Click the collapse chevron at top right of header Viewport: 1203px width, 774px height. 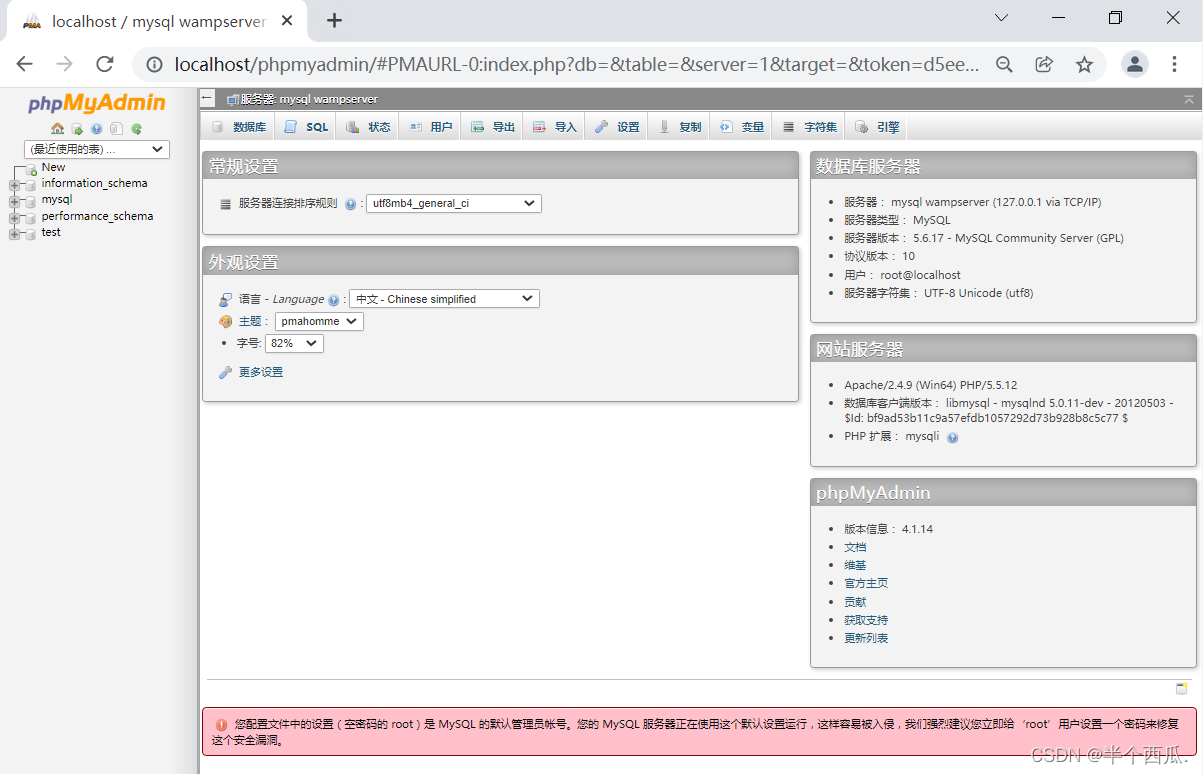coord(1189,99)
